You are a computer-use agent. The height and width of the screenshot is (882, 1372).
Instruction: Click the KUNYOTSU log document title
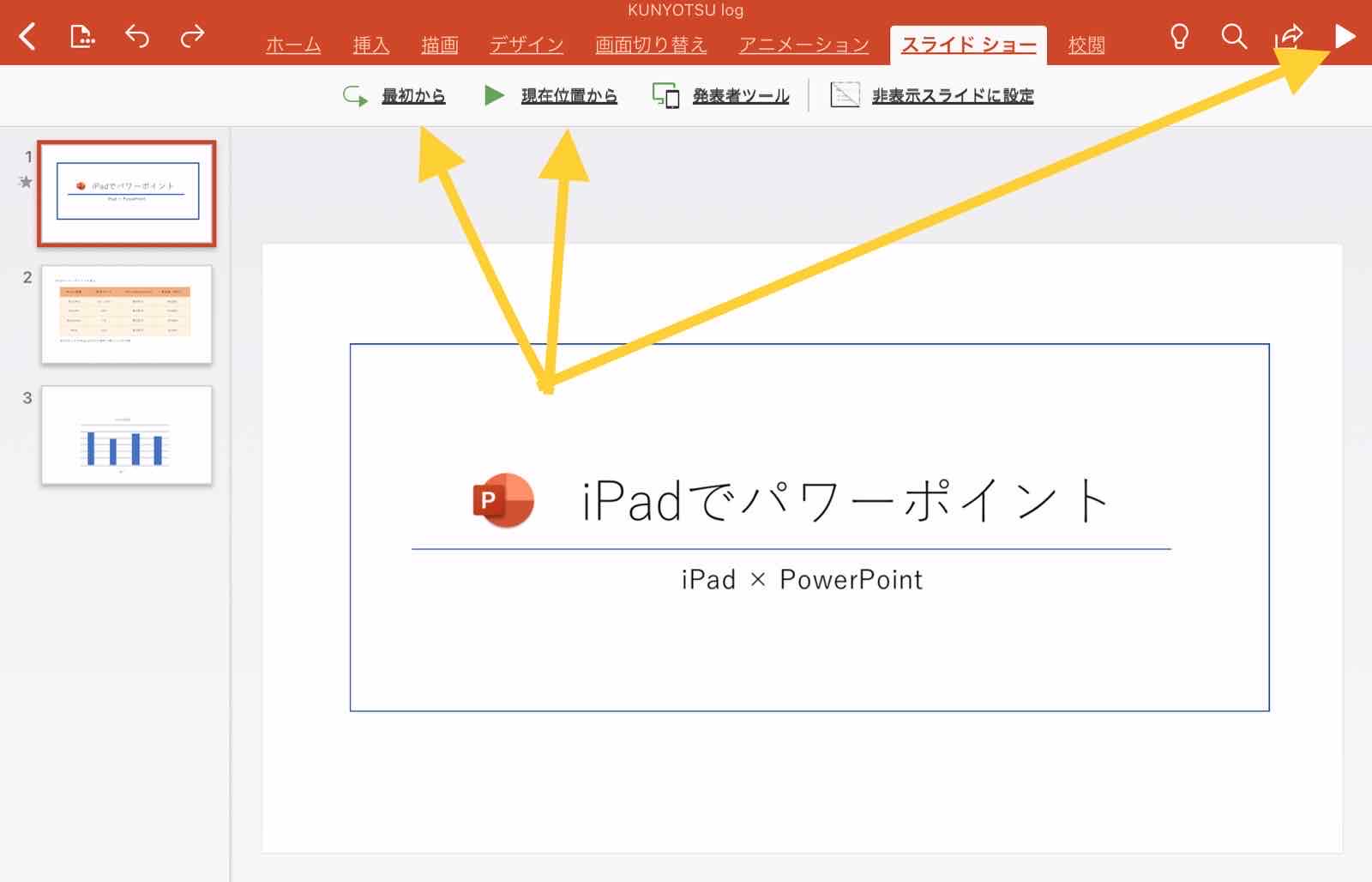pos(685,10)
